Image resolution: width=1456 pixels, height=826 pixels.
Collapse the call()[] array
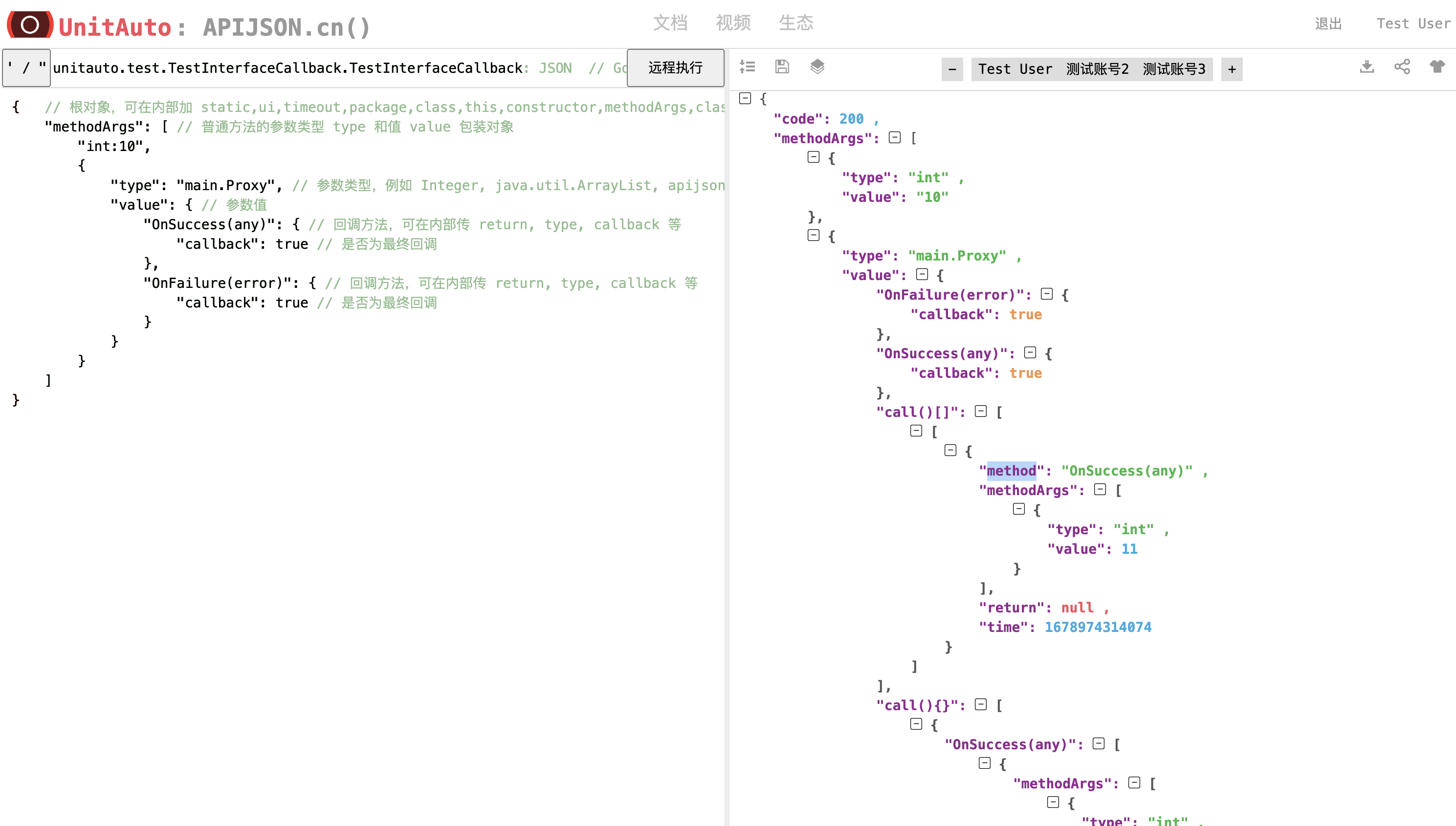(x=981, y=412)
